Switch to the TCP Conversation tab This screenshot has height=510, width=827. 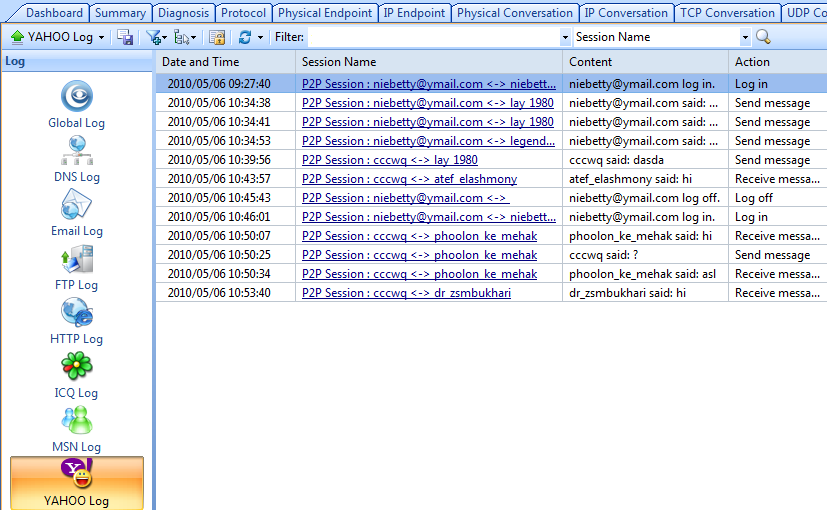pyautogui.click(x=727, y=13)
